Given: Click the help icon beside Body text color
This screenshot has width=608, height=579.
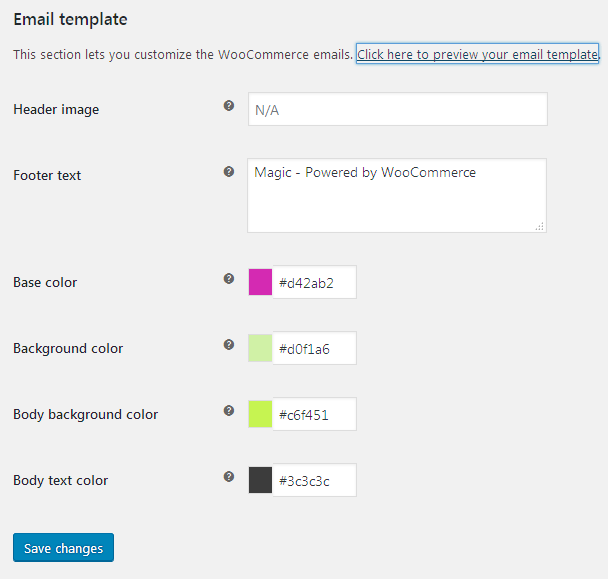Looking at the screenshot, I should click(229, 476).
